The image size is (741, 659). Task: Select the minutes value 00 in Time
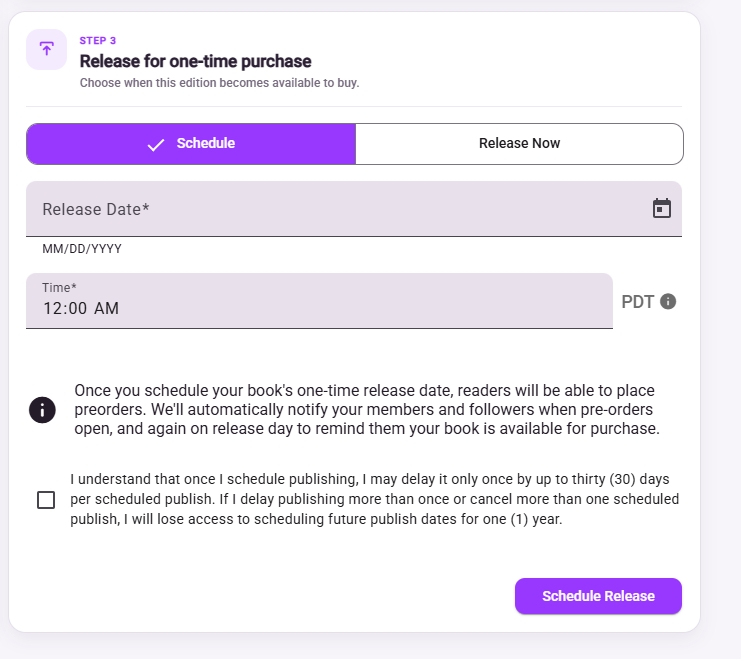coord(77,308)
